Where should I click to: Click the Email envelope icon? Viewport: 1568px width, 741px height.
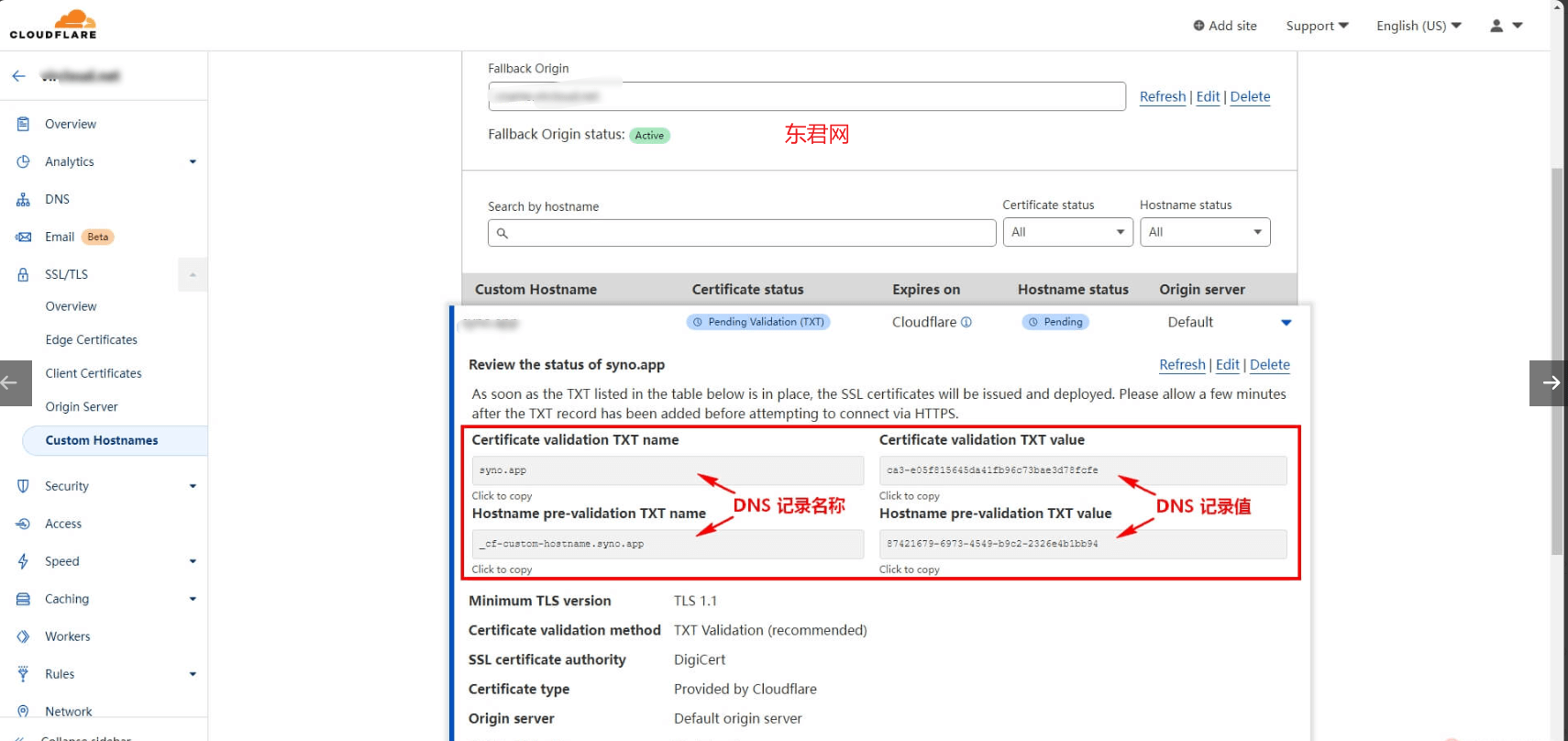(x=23, y=237)
